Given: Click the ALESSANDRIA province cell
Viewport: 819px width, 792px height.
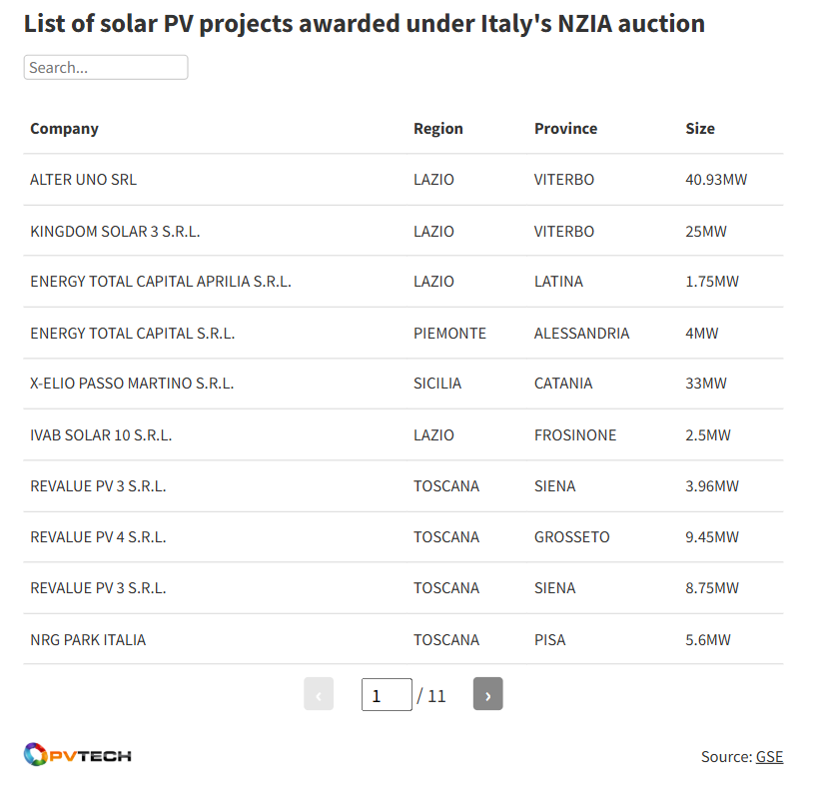Looking at the screenshot, I should click(581, 333).
